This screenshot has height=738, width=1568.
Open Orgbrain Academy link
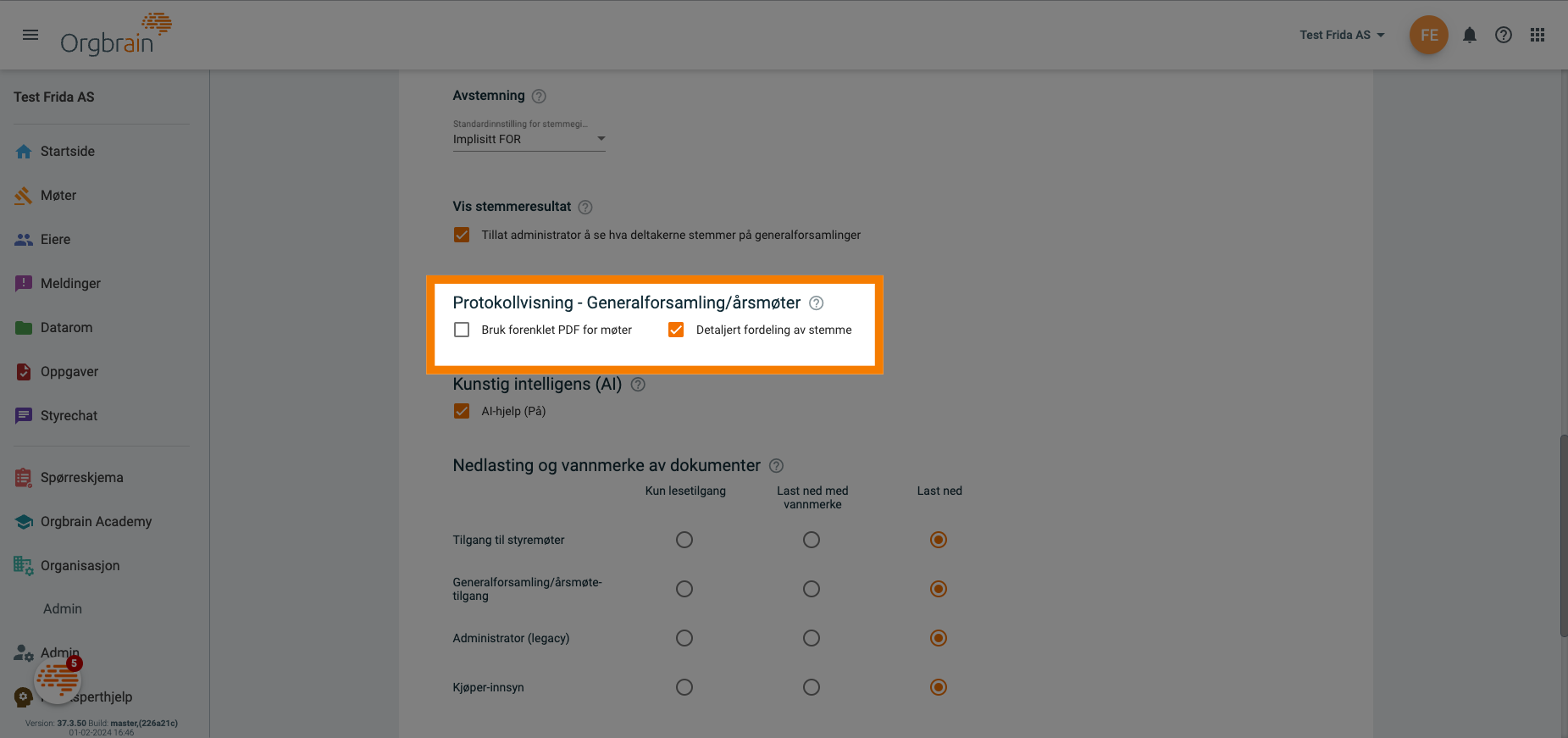(97, 521)
